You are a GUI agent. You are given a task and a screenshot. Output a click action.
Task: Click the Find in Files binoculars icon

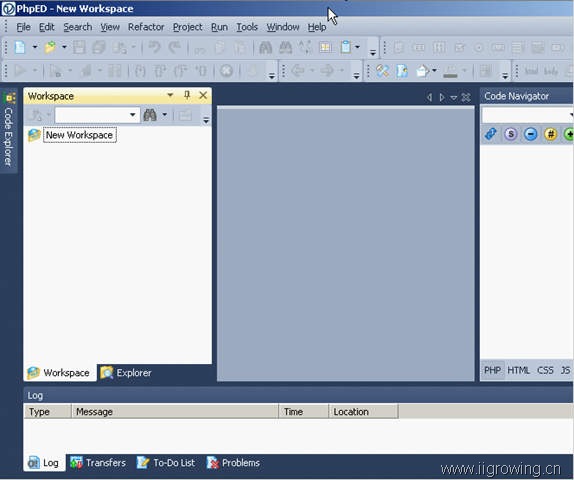pos(286,47)
